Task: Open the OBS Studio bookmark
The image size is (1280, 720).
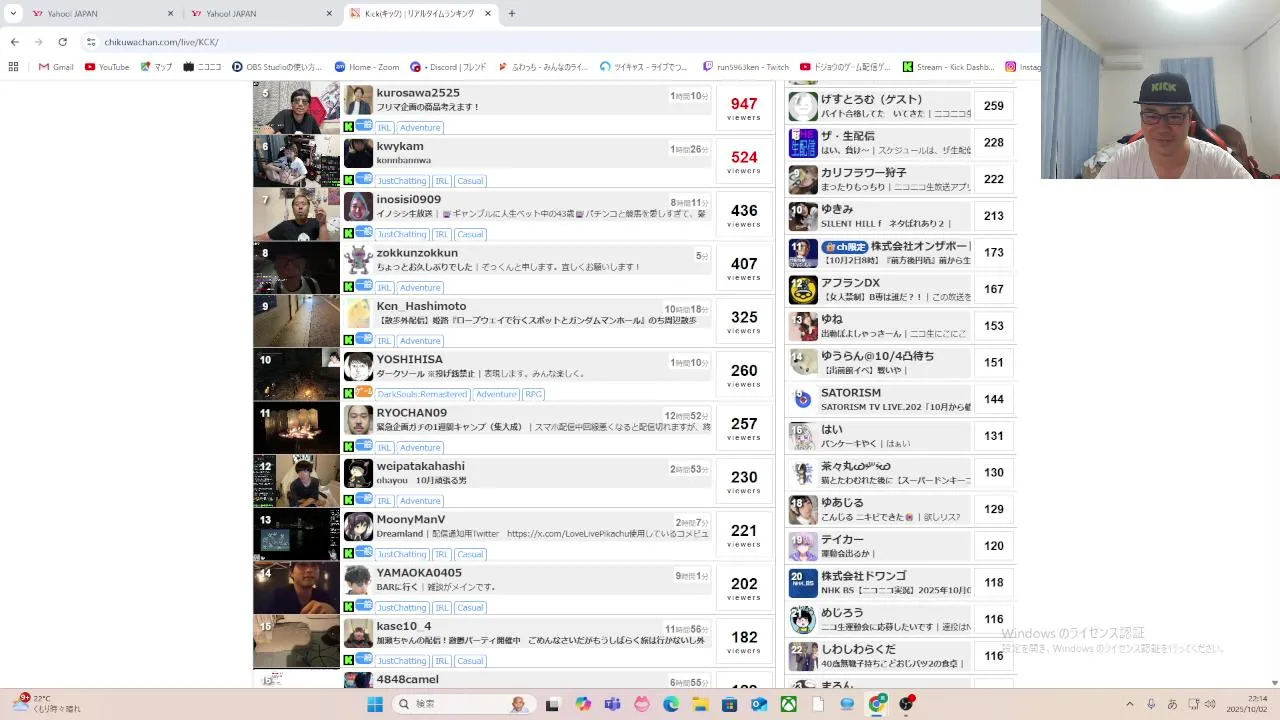Action: pos(277,67)
